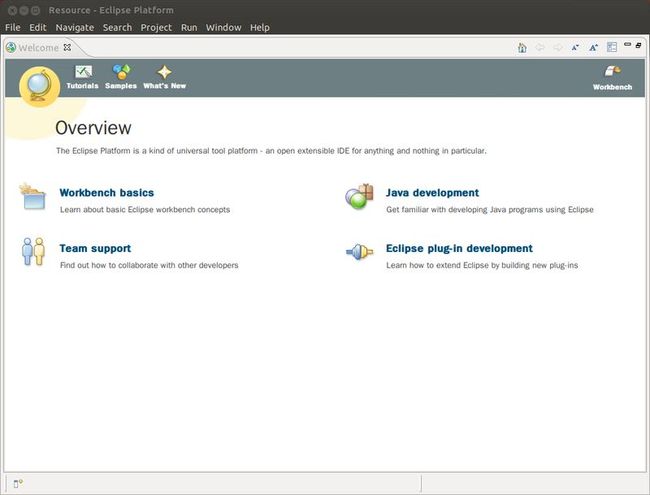Open the Java development link
Viewport: 650px width, 495px height.
(432, 193)
